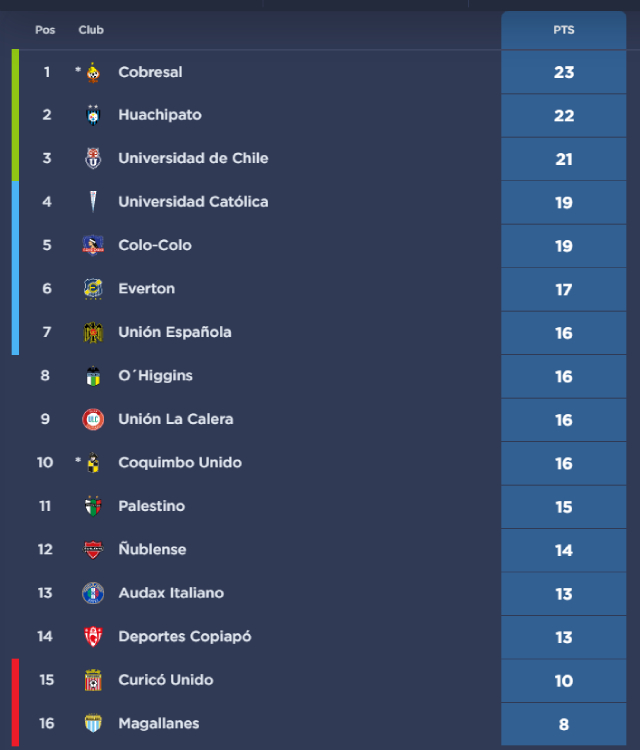The height and width of the screenshot is (750, 640).
Task: Click the Colo-Colo club crest icon
Action: click(x=93, y=245)
